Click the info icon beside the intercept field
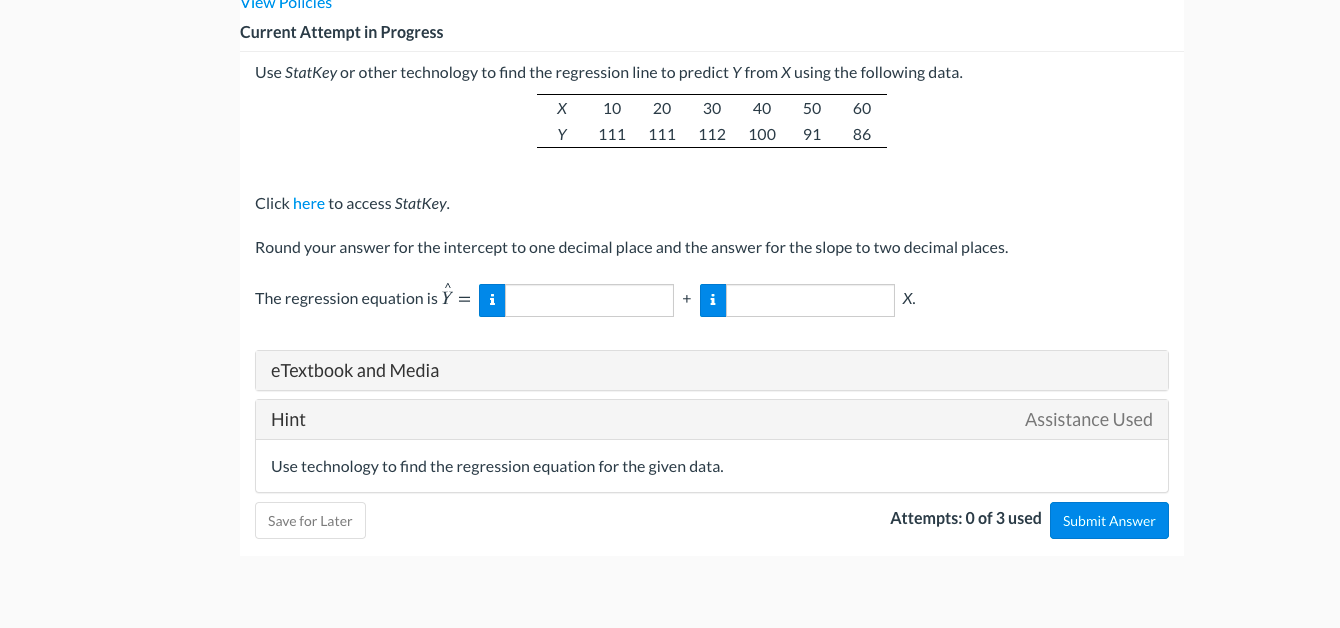 pyautogui.click(x=492, y=300)
